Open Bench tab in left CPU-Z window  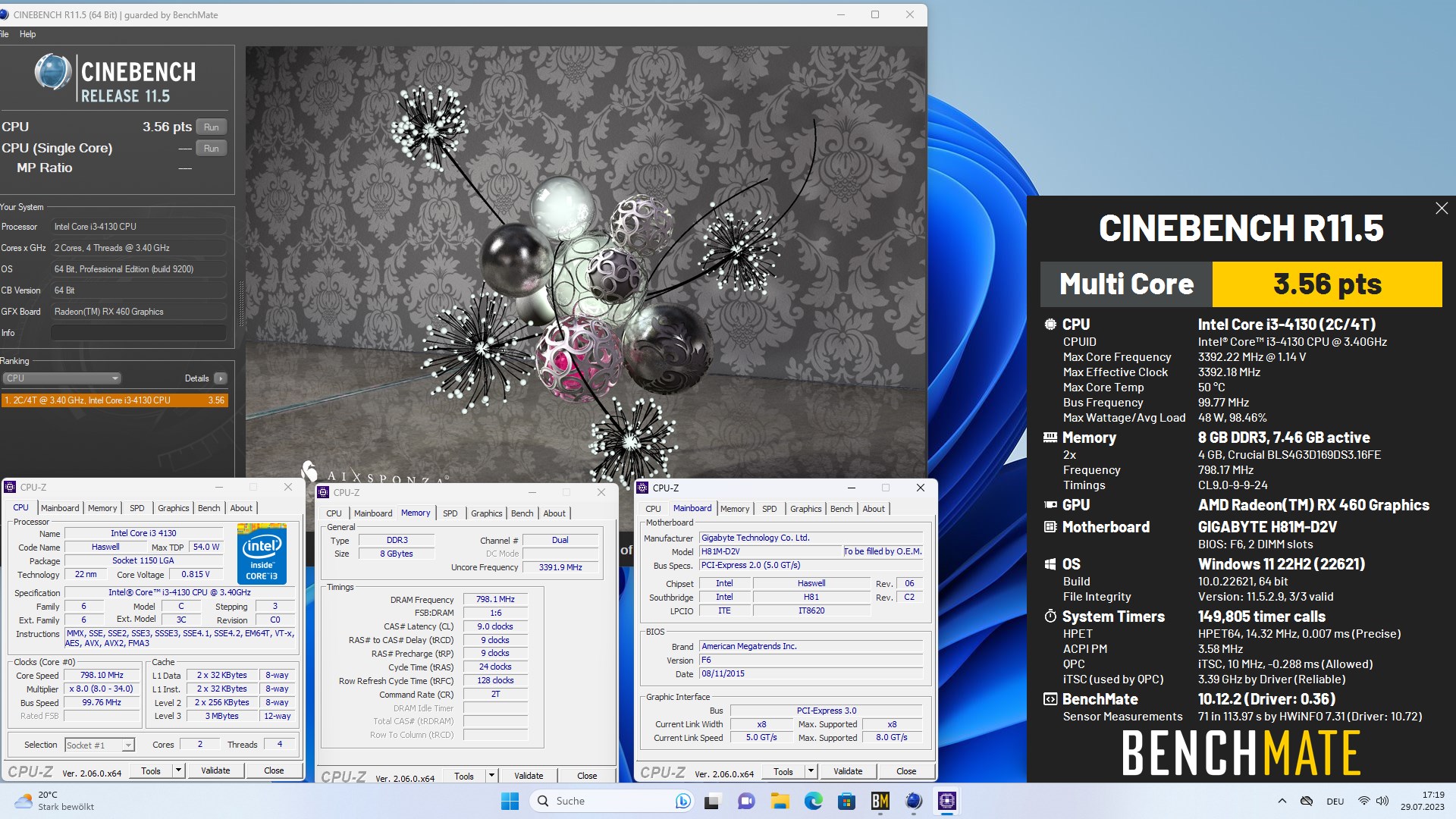coord(209,508)
